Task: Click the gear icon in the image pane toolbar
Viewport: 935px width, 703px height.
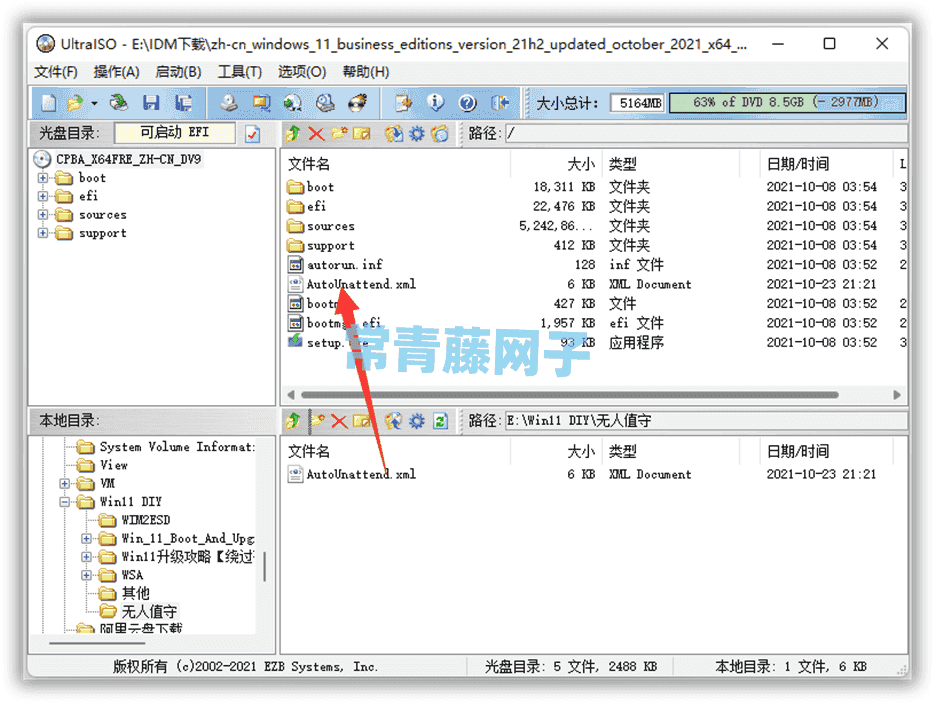Action: [x=417, y=134]
